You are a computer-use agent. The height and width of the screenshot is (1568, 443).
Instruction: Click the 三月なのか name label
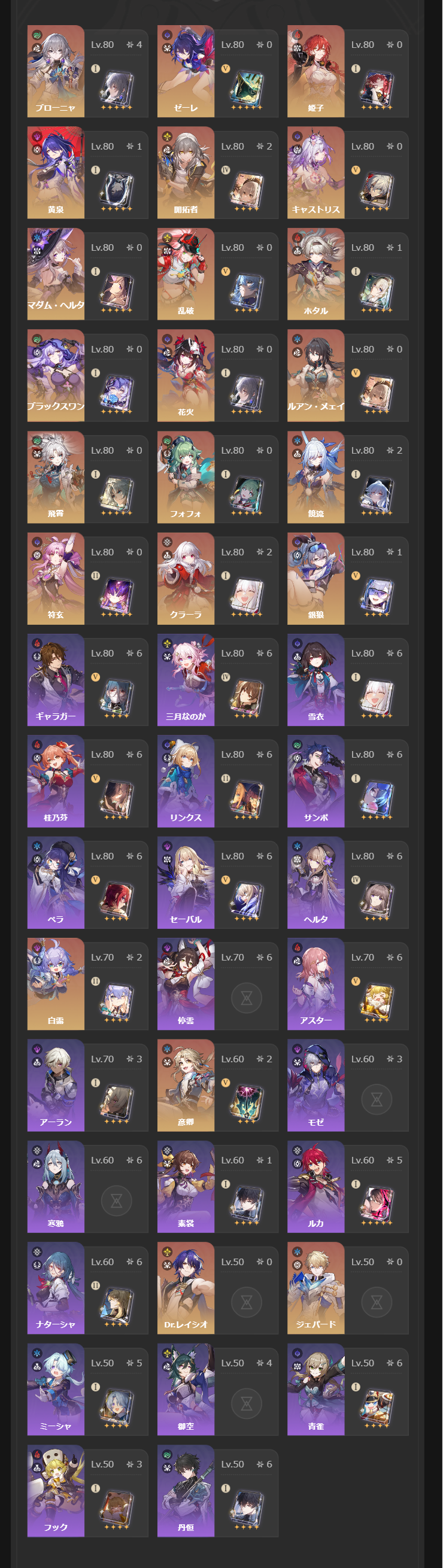click(186, 716)
